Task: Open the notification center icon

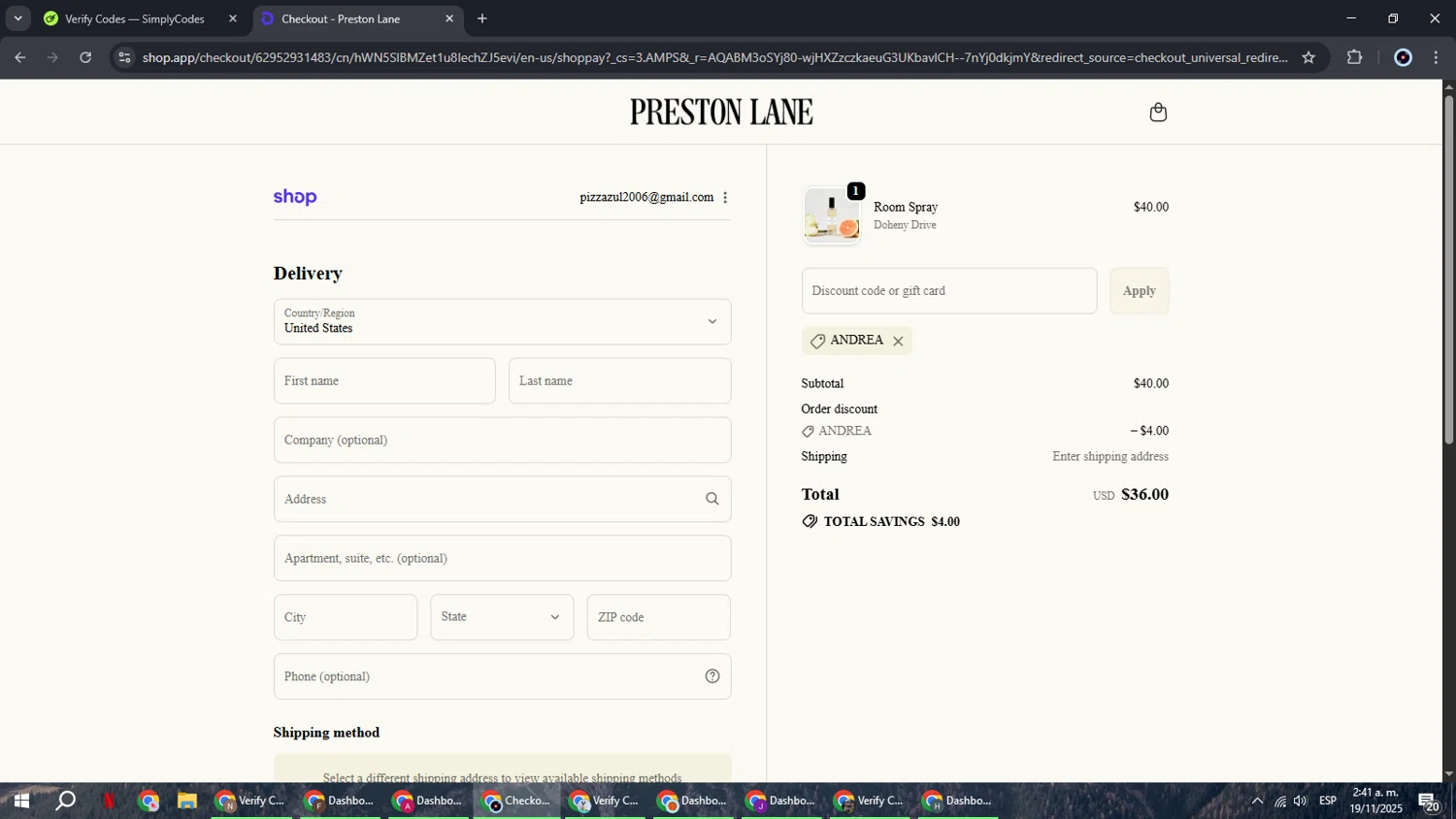Action: [x=1429, y=802]
